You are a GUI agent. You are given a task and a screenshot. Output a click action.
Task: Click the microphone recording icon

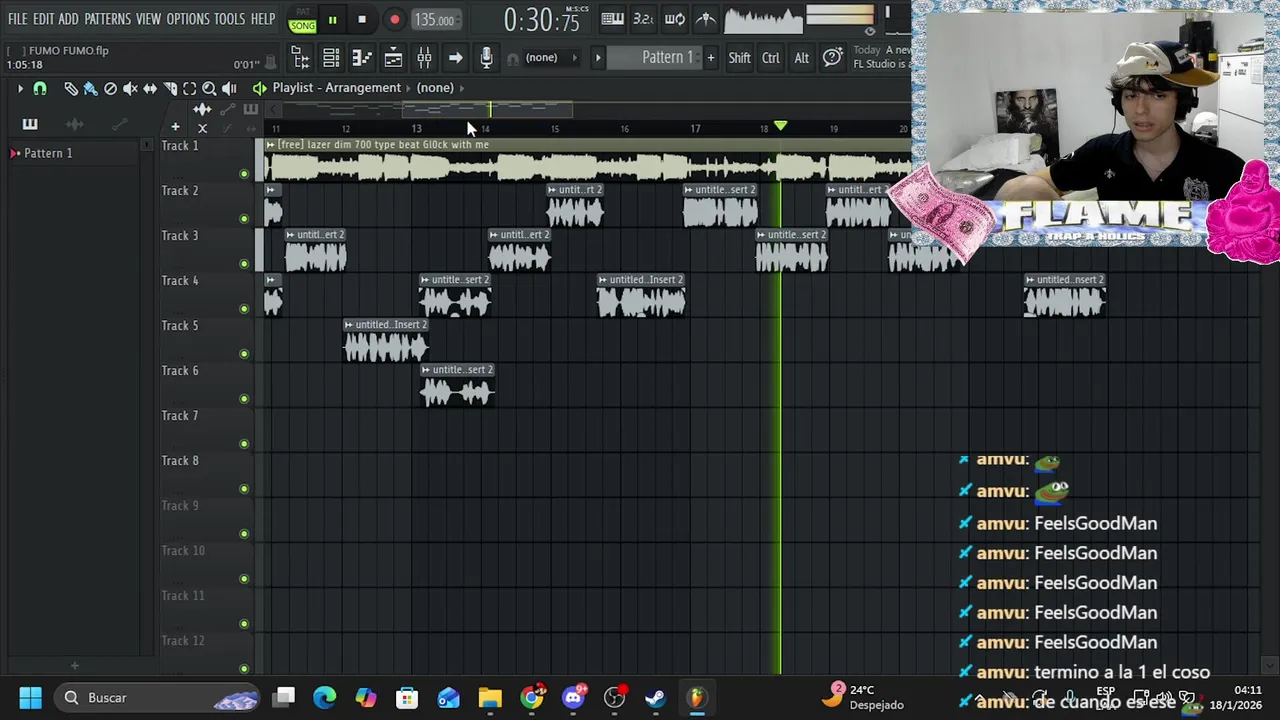pyautogui.click(x=486, y=58)
